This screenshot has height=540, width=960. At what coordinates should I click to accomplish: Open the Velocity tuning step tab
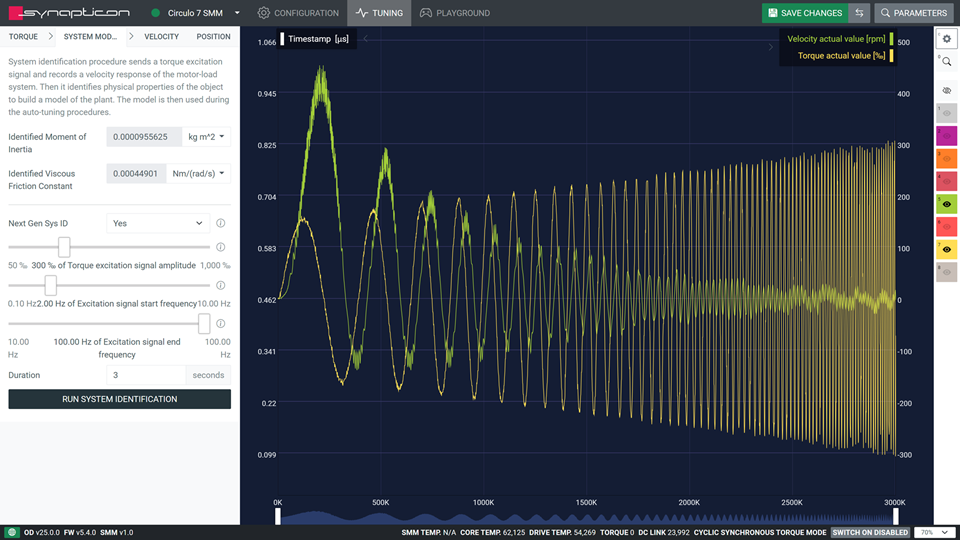(161, 37)
